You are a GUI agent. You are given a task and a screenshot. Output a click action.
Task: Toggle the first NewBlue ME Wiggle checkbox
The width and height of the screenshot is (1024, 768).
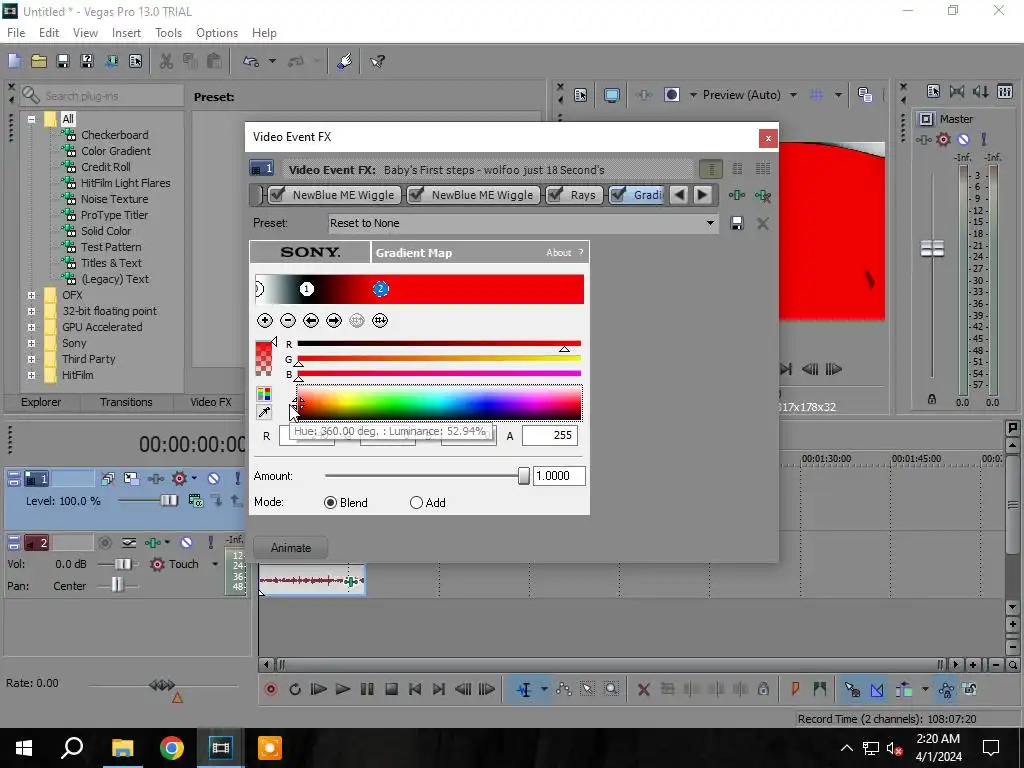point(277,194)
